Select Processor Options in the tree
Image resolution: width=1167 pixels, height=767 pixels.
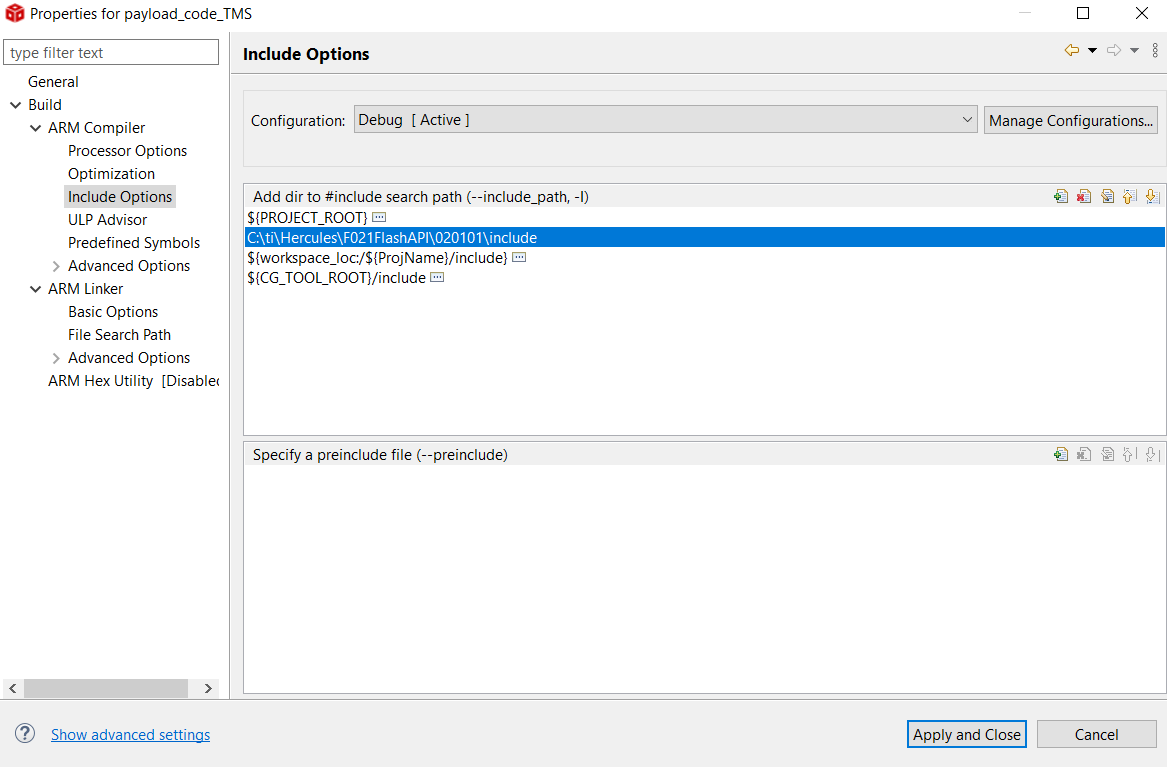click(127, 151)
